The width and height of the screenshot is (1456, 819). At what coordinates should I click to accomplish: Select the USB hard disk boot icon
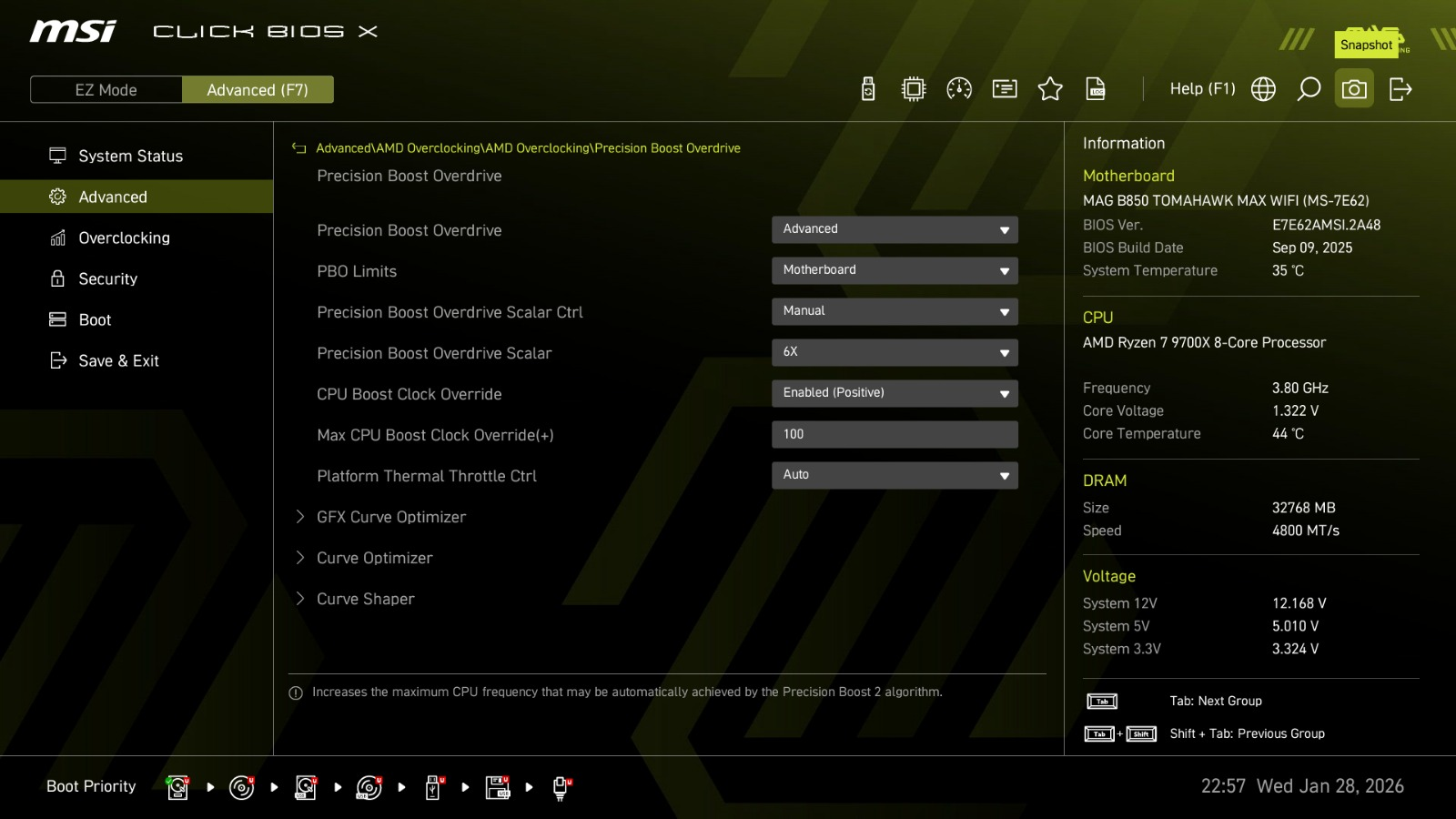pyautogui.click(x=306, y=787)
